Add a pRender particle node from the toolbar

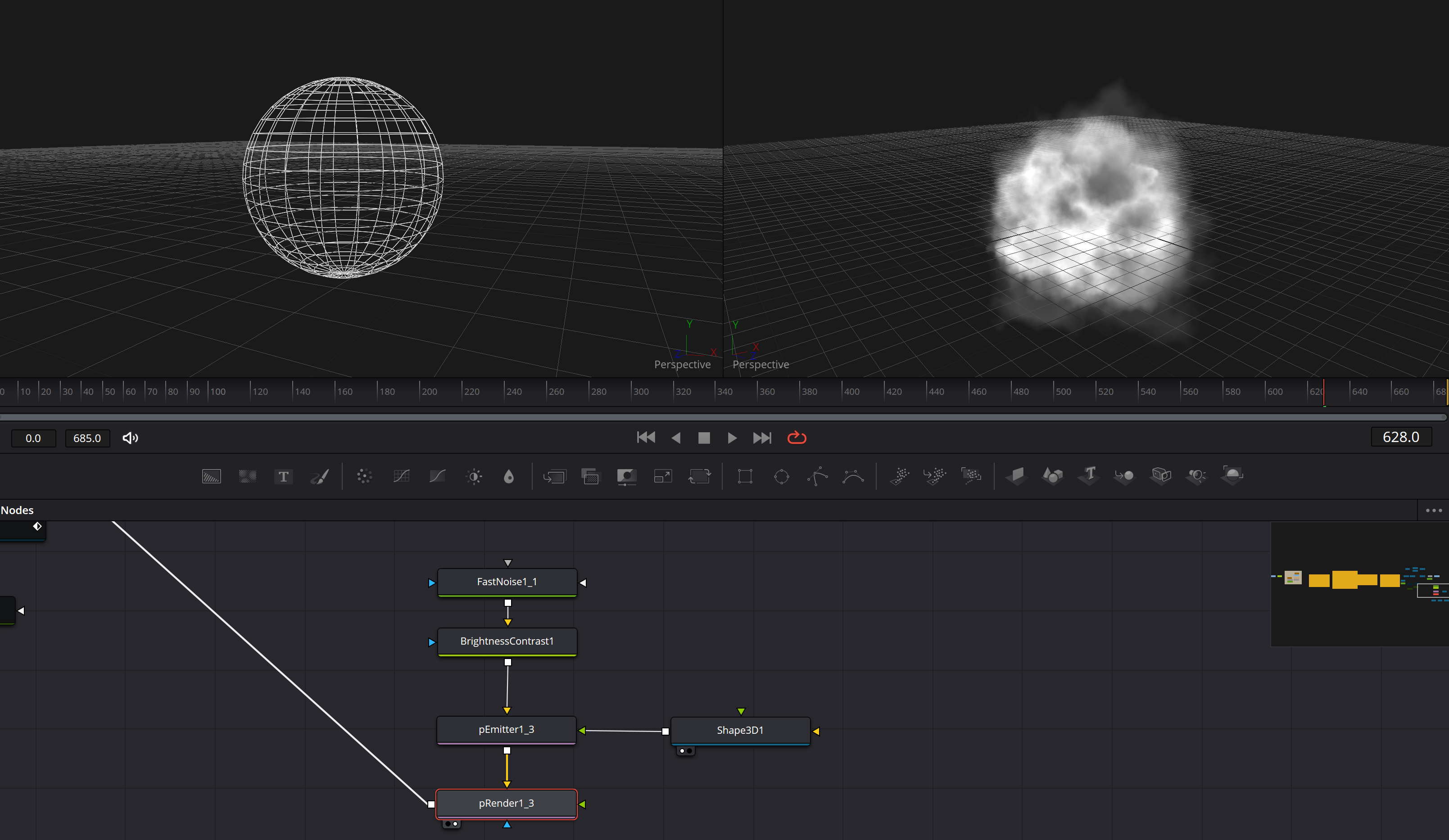pos(971,476)
